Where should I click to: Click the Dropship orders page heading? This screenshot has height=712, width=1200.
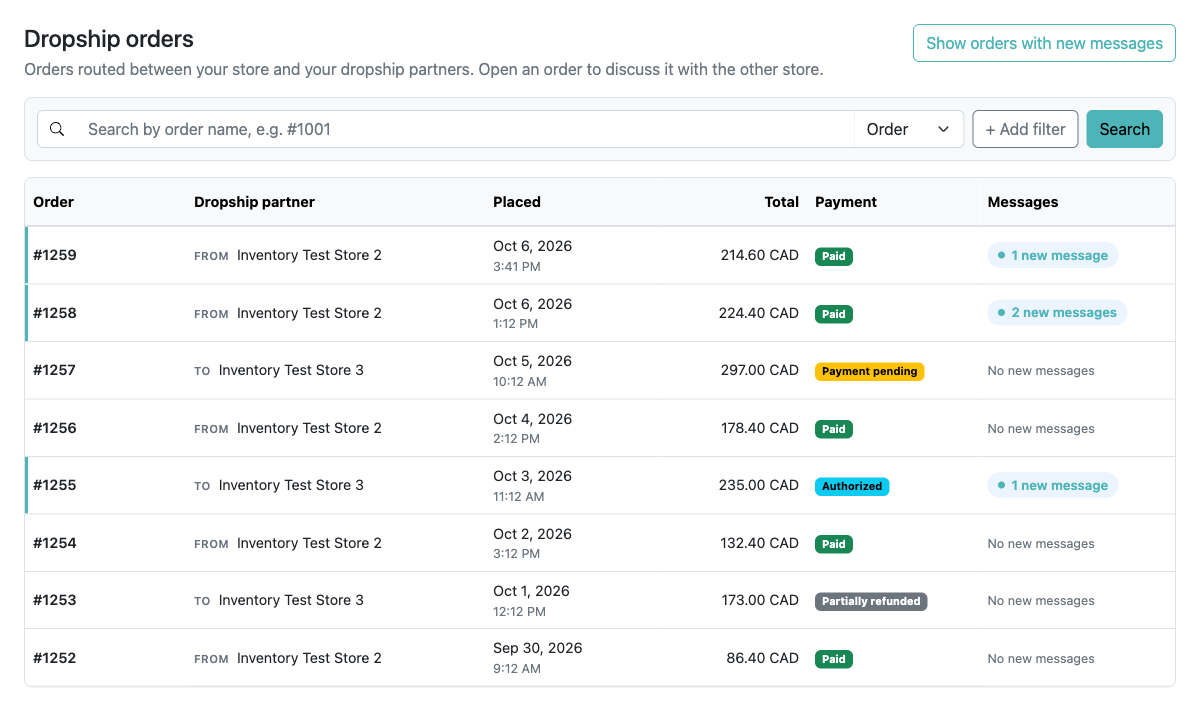(109, 39)
